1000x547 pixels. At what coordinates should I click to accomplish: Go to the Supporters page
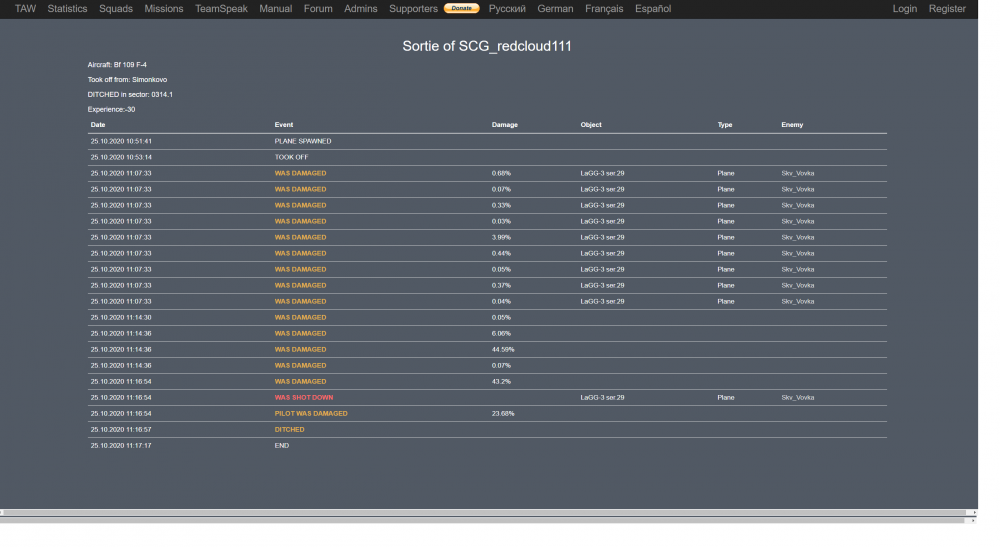[x=413, y=9]
